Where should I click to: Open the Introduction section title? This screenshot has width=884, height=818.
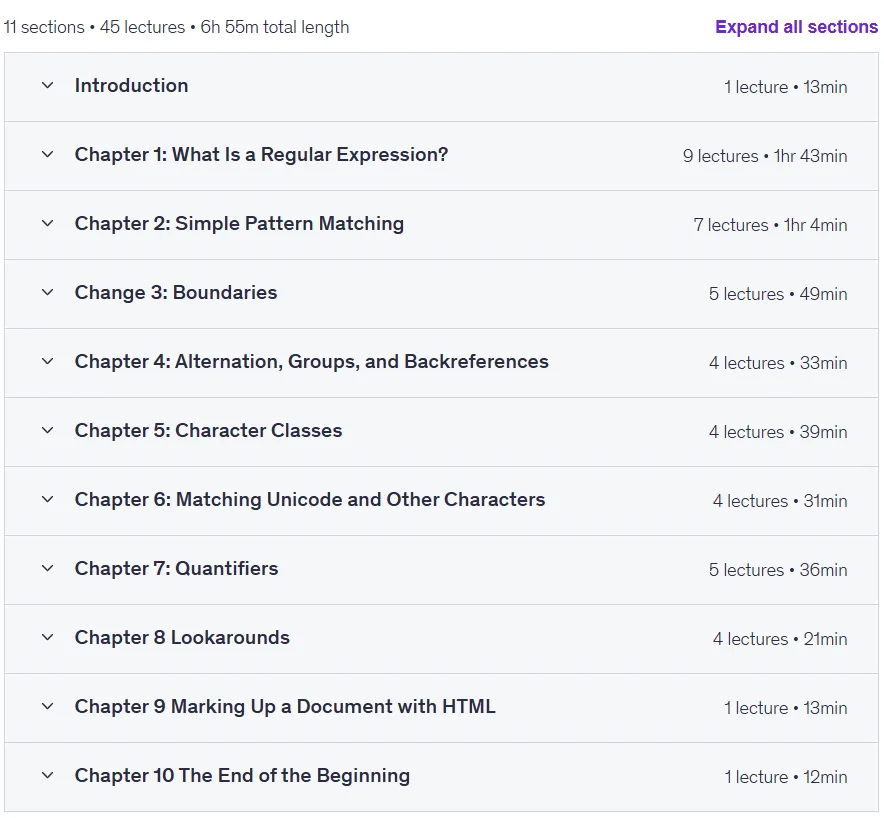pyautogui.click(x=131, y=86)
